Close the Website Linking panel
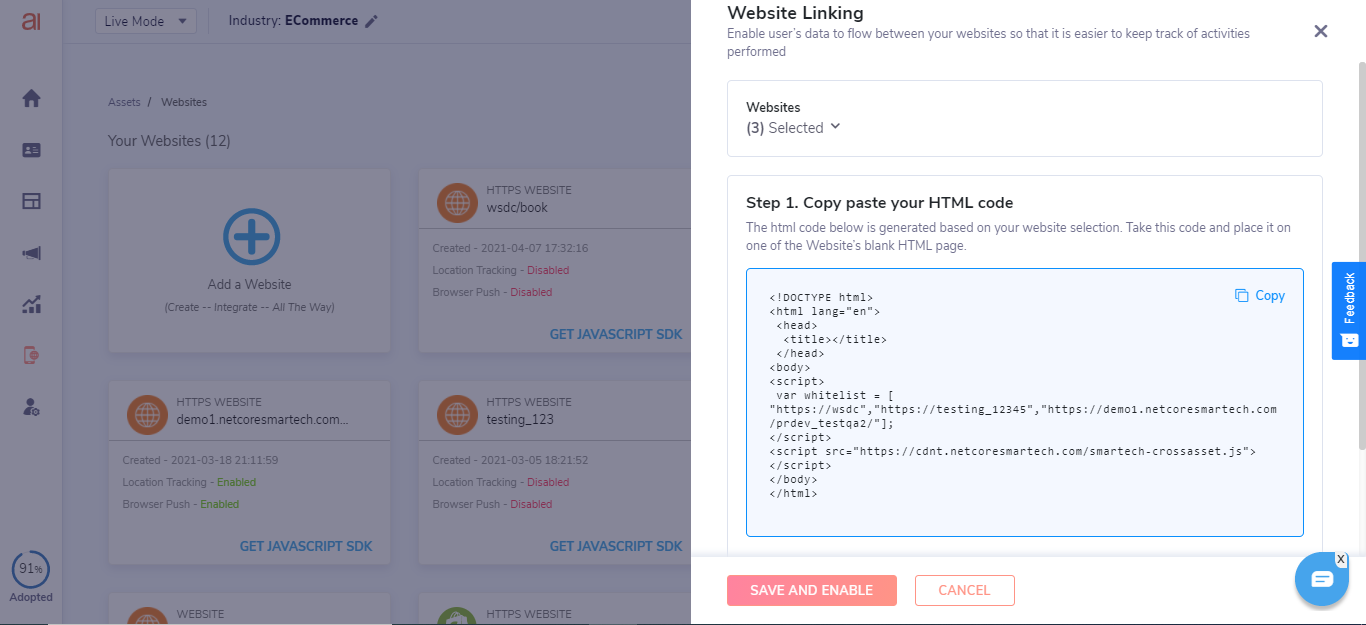 [1320, 31]
